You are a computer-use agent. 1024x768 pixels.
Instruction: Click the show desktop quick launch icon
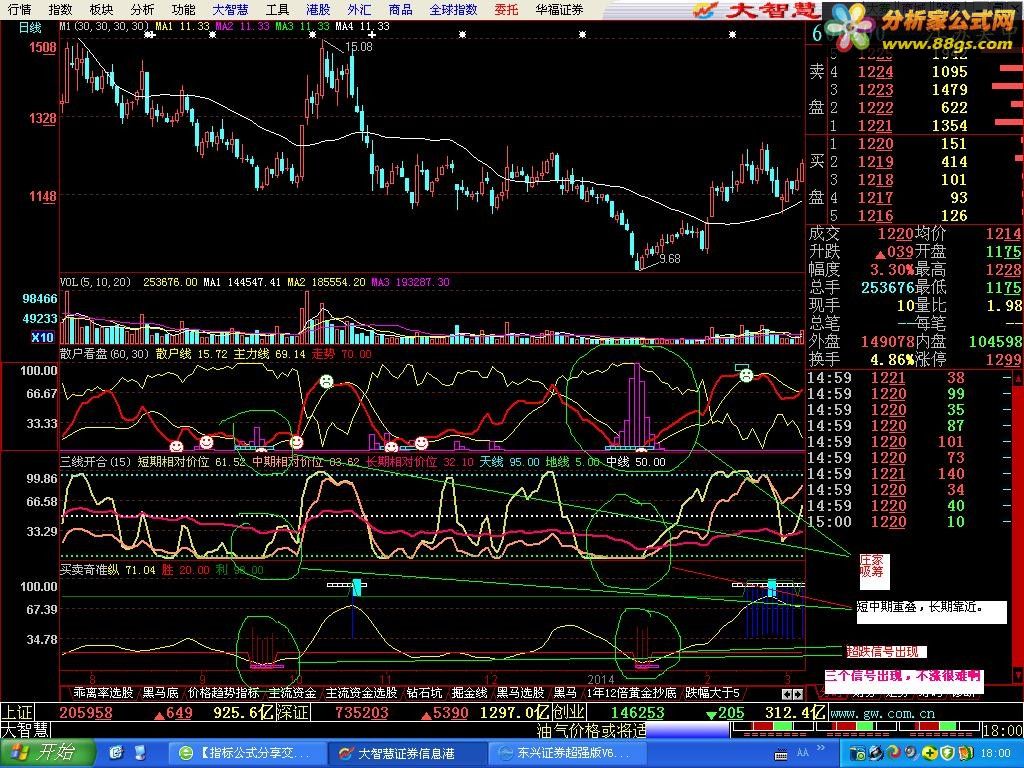(x=139, y=753)
